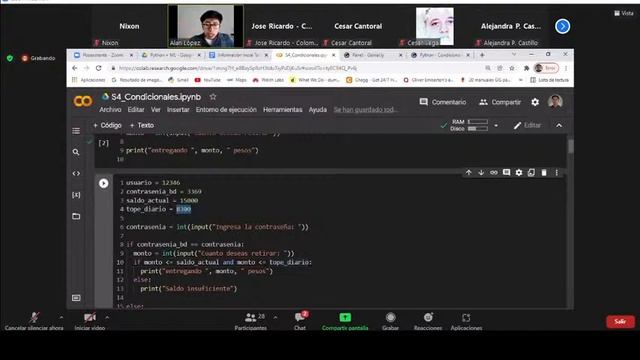Open the Participantes panel
Image resolution: width=640 pixels, height=360 pixels.
coord(251,321)
